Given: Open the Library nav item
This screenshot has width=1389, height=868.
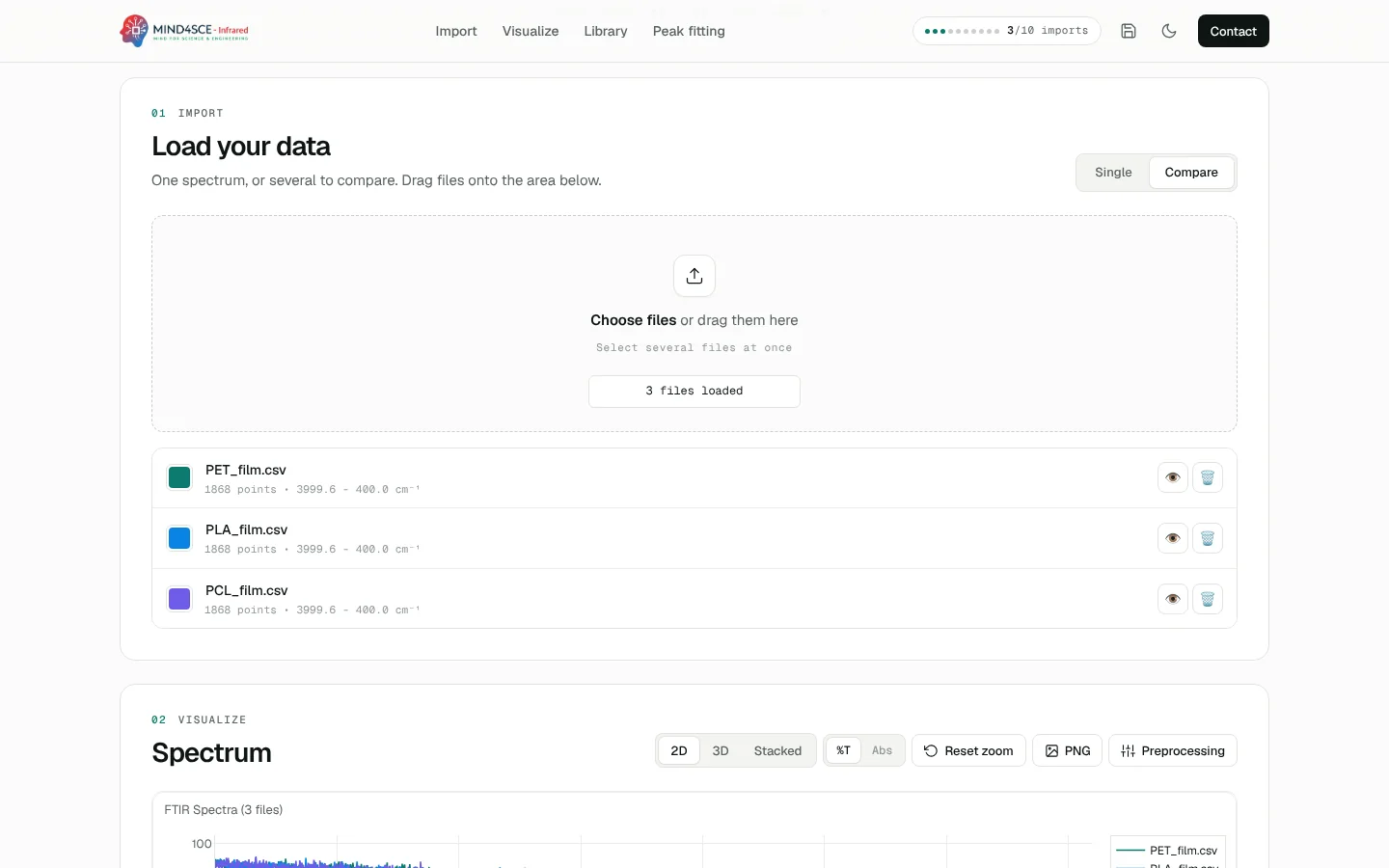Looking at the screenshot, I should click(606, 31).
